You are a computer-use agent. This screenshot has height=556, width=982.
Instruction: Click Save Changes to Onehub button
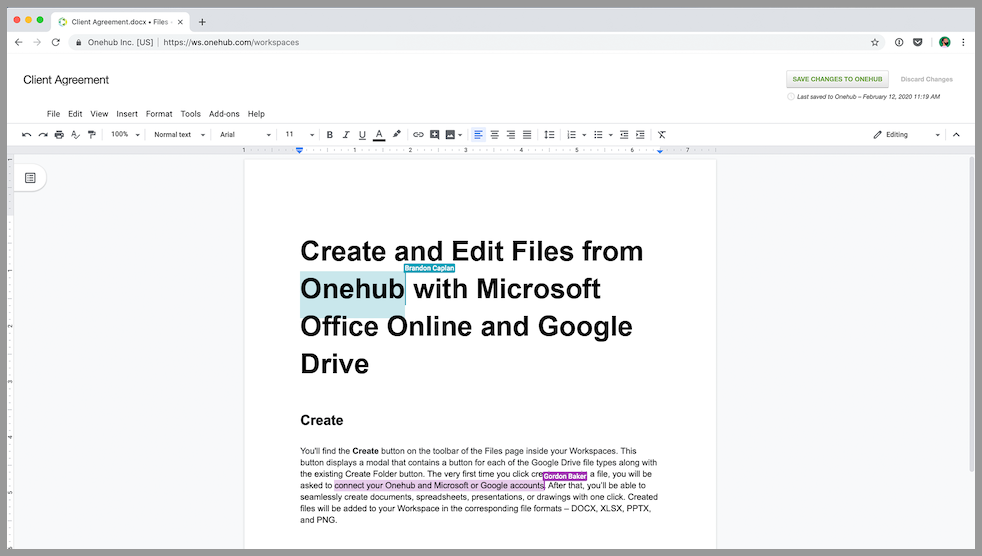tap(837, 79)
